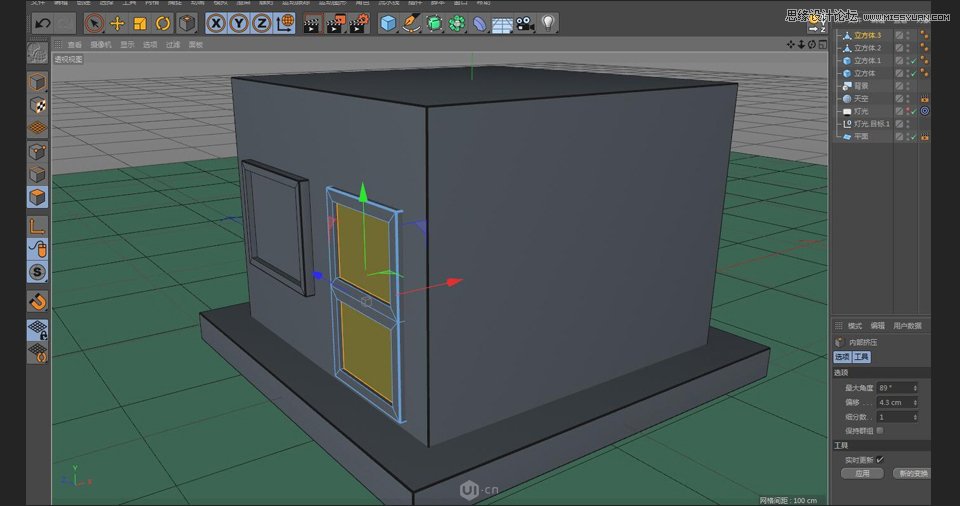960x506 pixels.
Task: Open the green array modeling icon
Action: (x=457, y=24)
